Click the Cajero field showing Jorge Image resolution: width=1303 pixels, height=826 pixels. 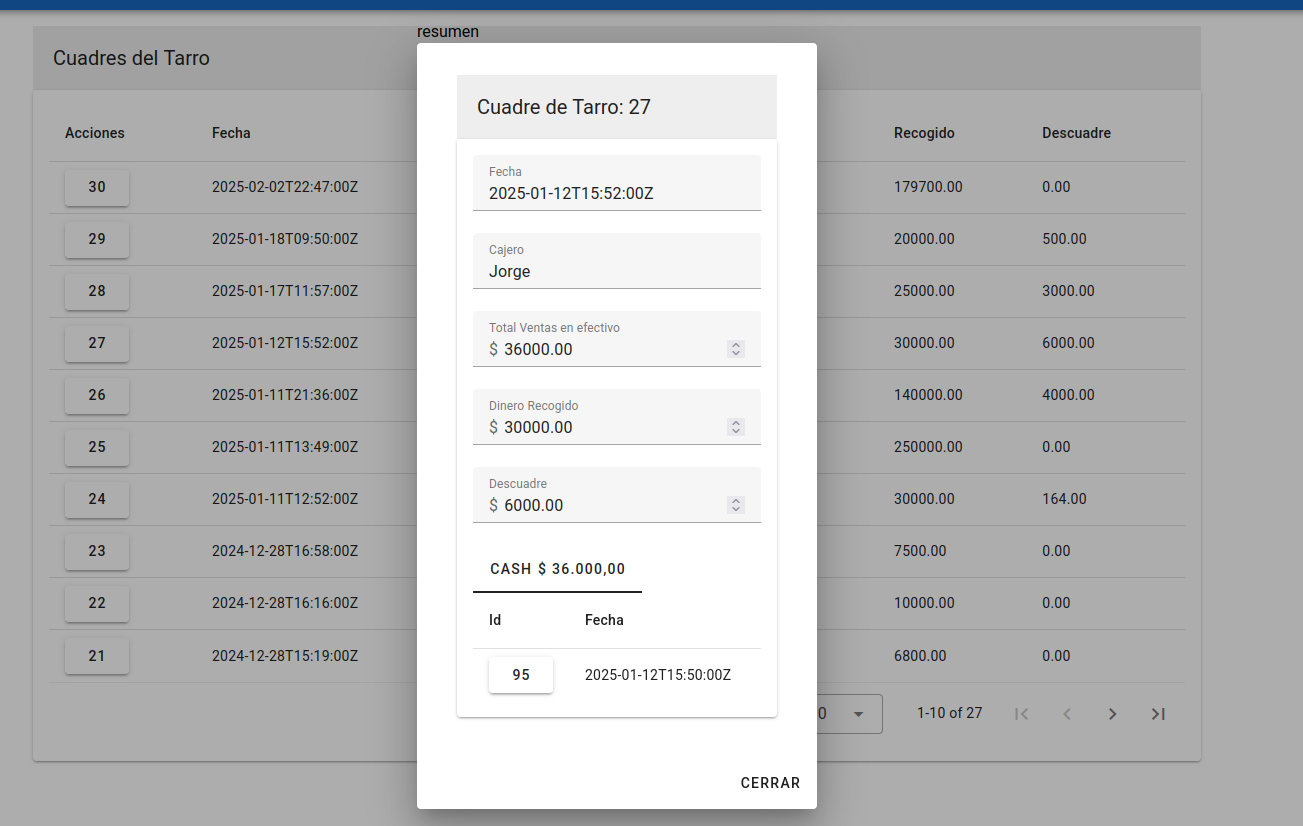(x=616, y=271)
